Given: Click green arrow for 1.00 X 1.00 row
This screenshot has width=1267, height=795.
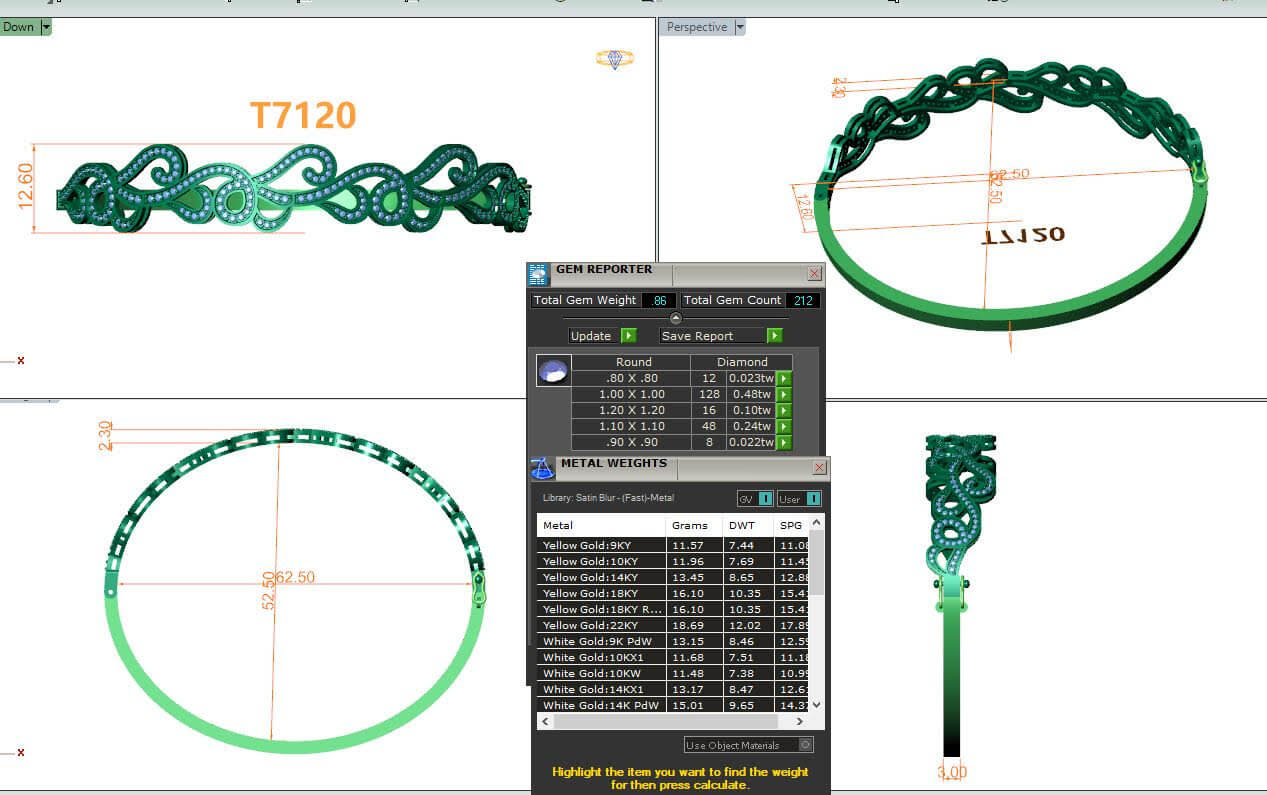Looking at the screenshot, I should 784,394.
